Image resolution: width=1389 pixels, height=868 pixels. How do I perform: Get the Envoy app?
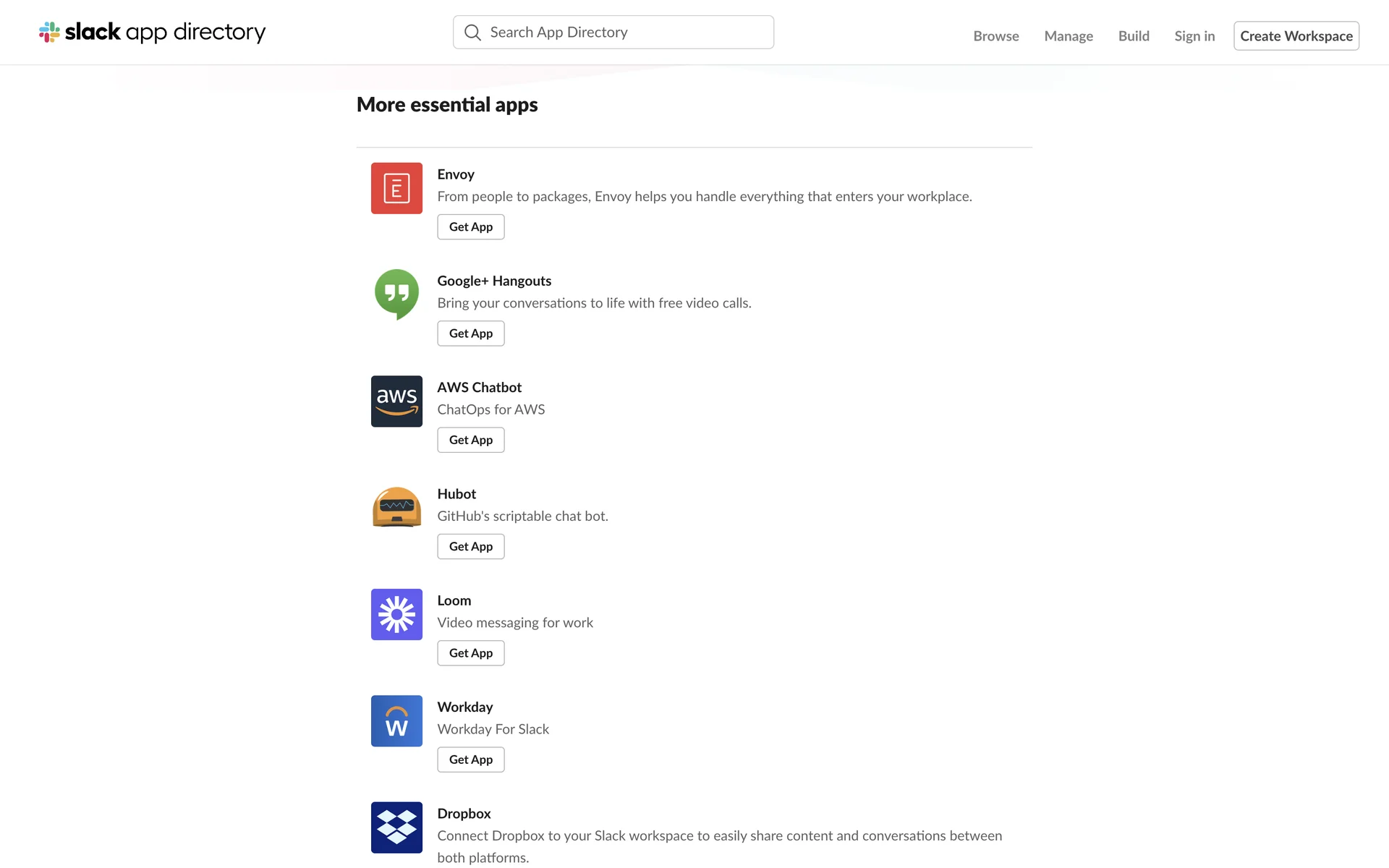point(470,227)
